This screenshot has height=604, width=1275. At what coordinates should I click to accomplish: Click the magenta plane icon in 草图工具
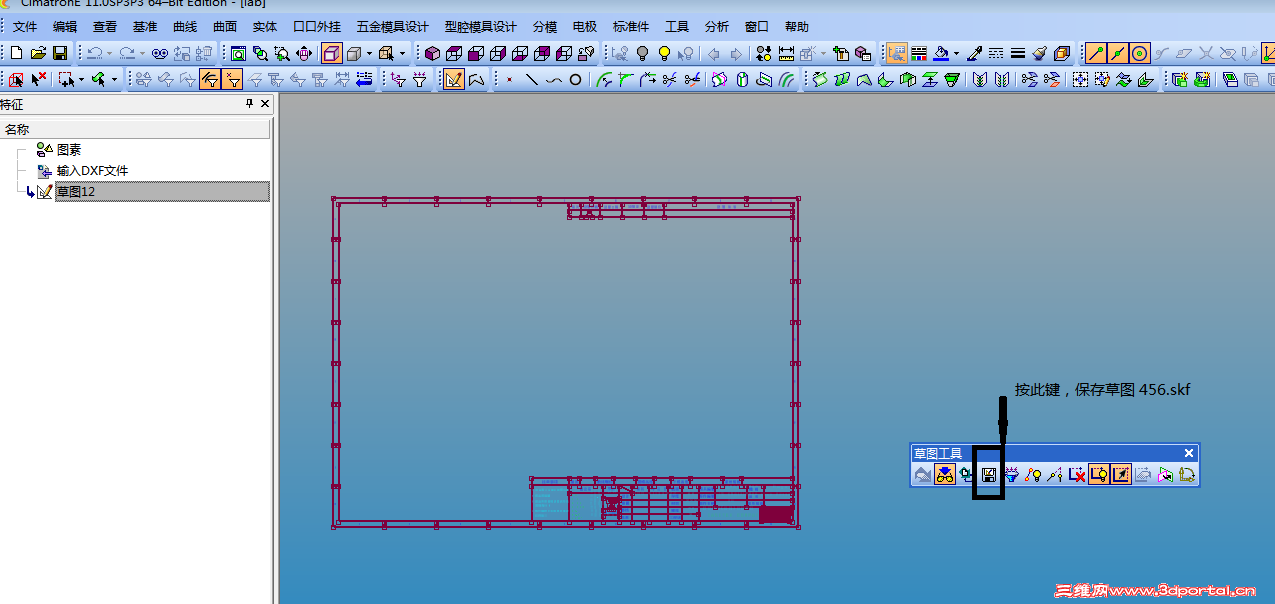click(1165, 475)
